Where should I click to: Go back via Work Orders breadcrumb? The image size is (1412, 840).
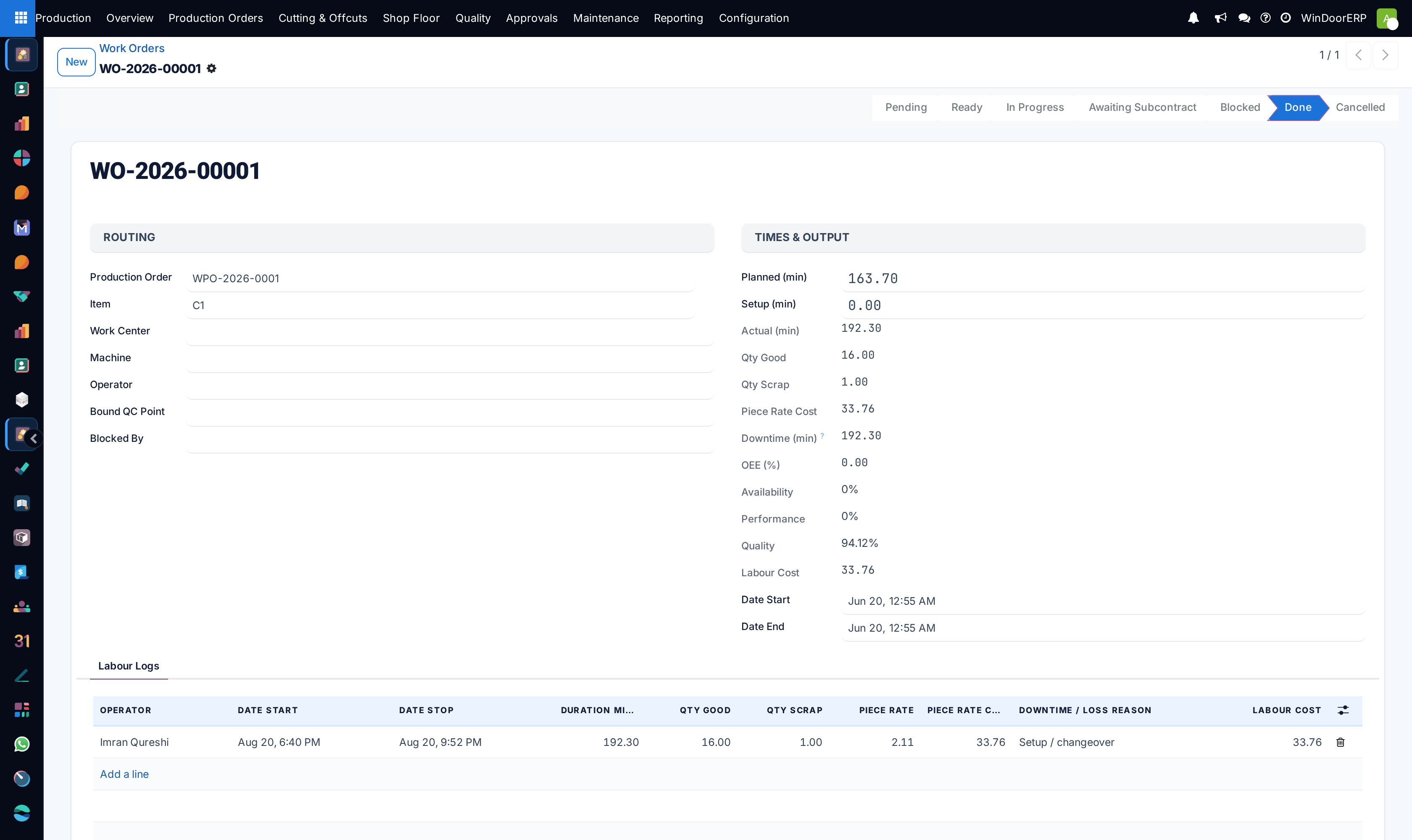[132, 48]
